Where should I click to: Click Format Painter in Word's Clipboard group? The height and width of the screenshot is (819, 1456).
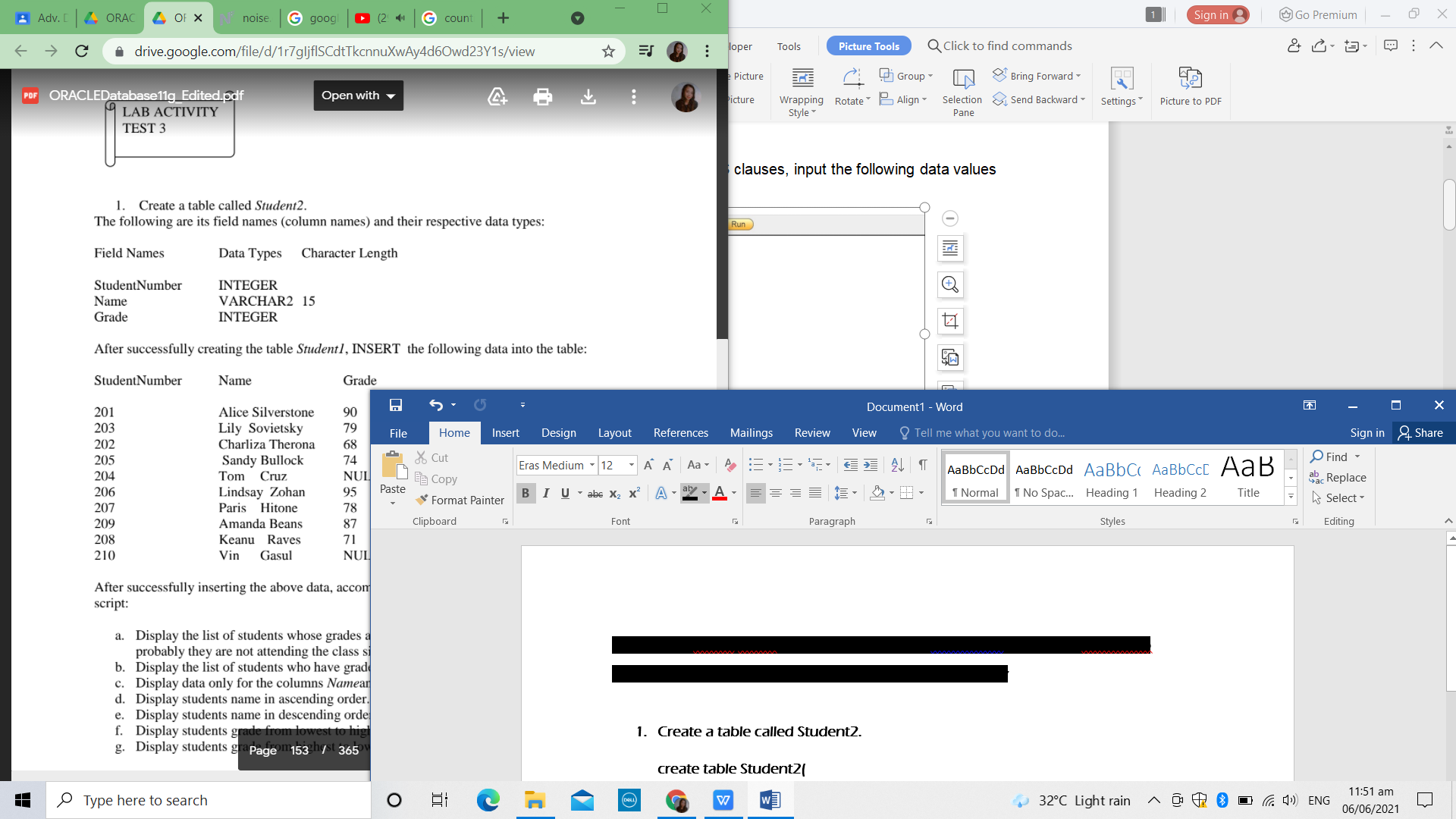(460, 500)
